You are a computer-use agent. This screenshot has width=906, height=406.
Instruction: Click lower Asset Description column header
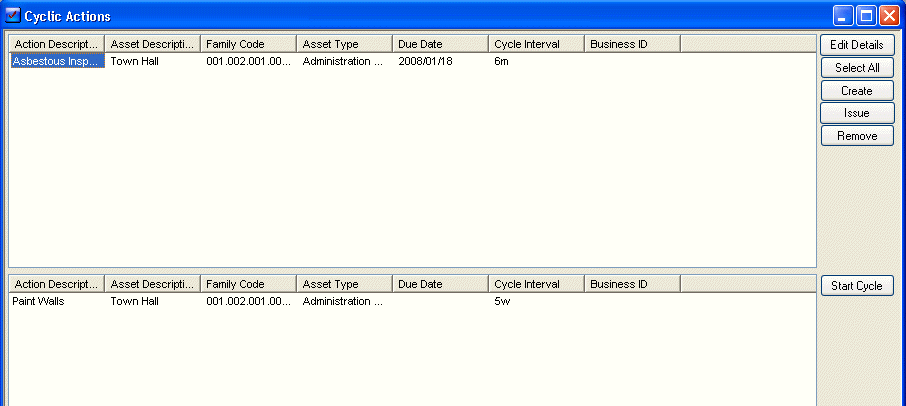tap(153, 284)
